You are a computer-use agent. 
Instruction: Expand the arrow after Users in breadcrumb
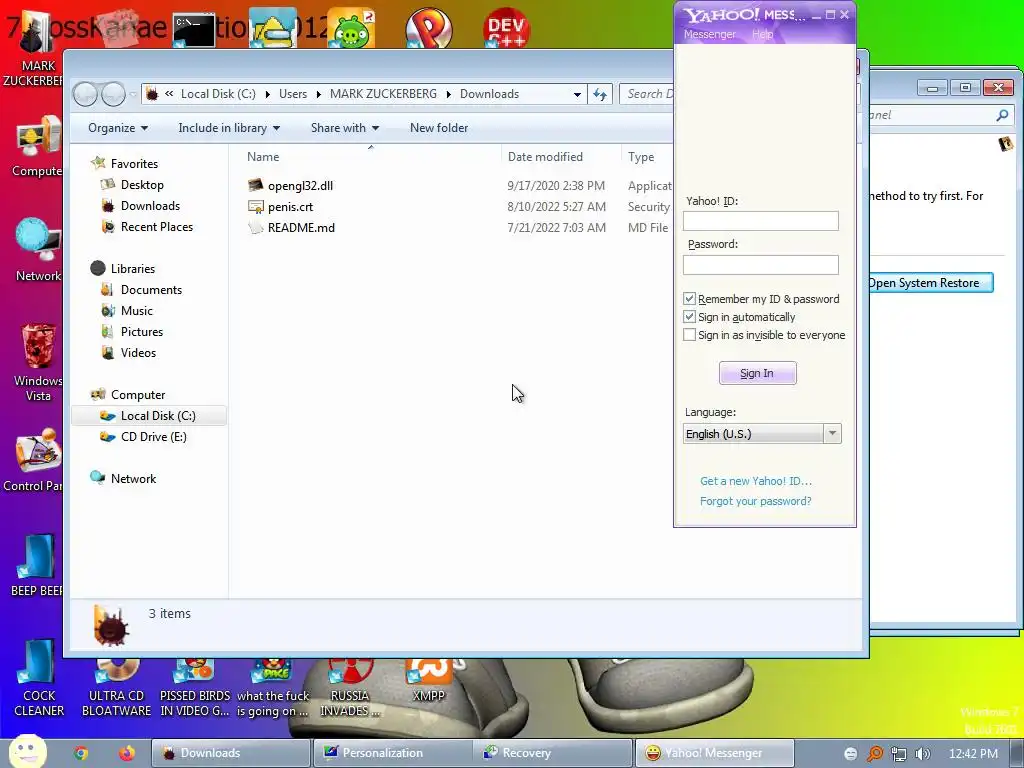[x=319, y=94]
